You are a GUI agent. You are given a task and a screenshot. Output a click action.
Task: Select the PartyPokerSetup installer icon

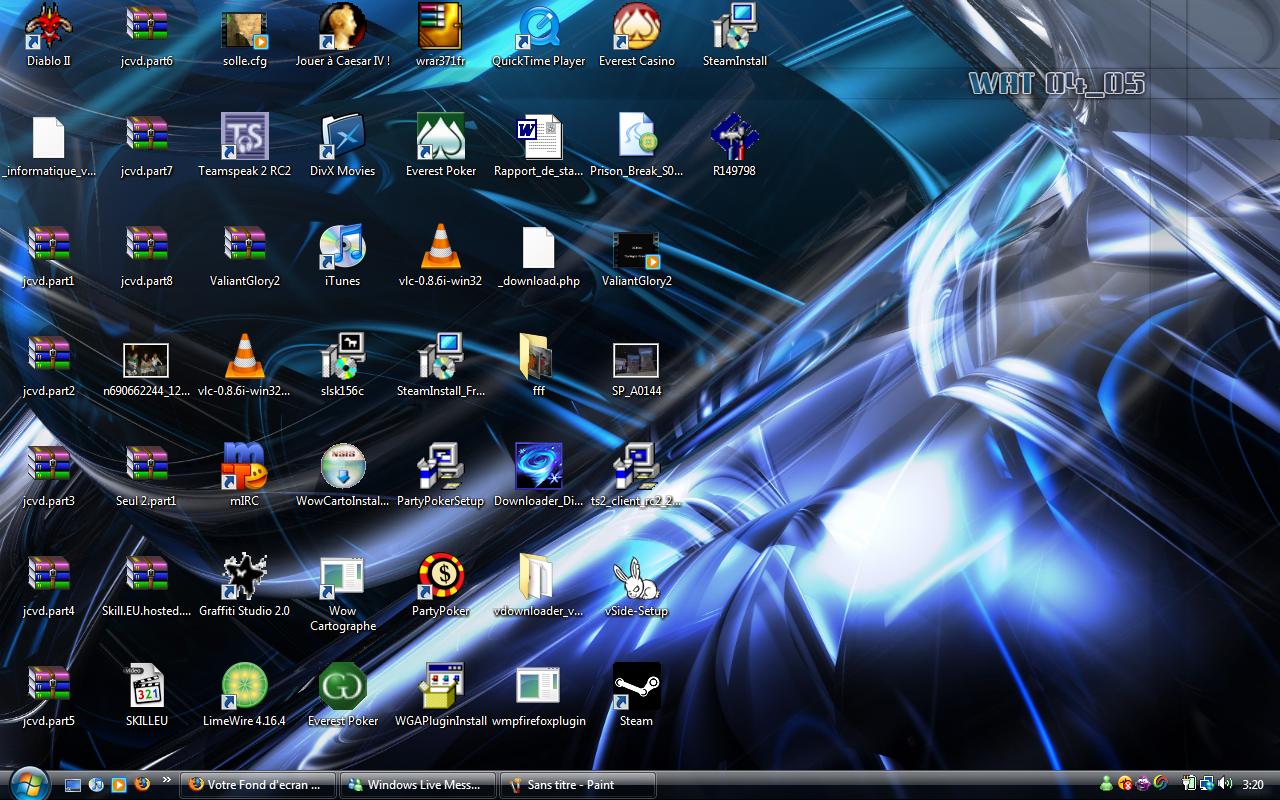440,467
